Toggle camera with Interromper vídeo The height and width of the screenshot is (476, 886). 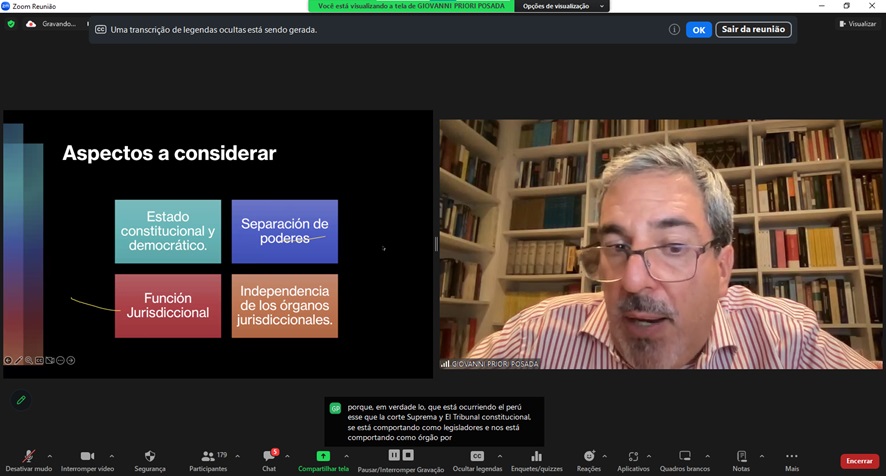[86, 460]
